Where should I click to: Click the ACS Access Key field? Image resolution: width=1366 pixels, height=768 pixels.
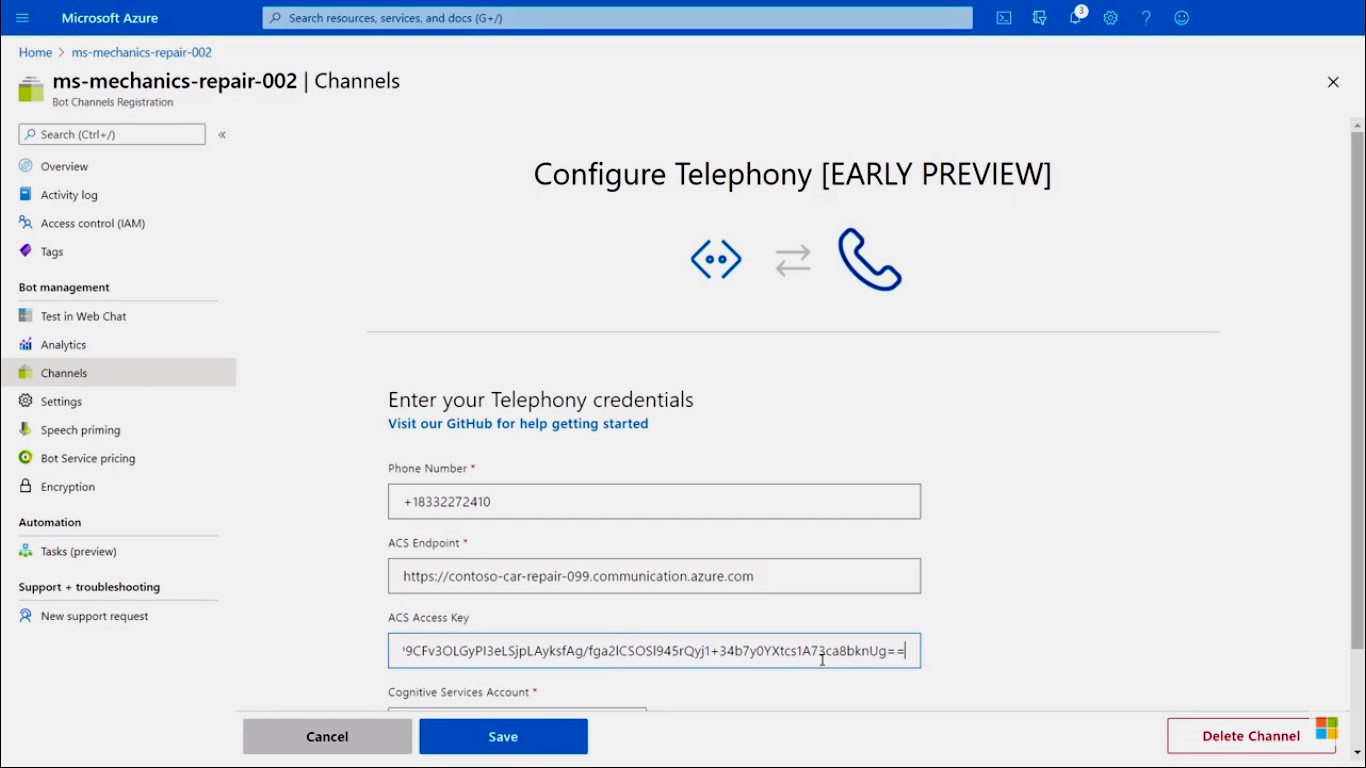pyautogui.click(x=654, y=651)
